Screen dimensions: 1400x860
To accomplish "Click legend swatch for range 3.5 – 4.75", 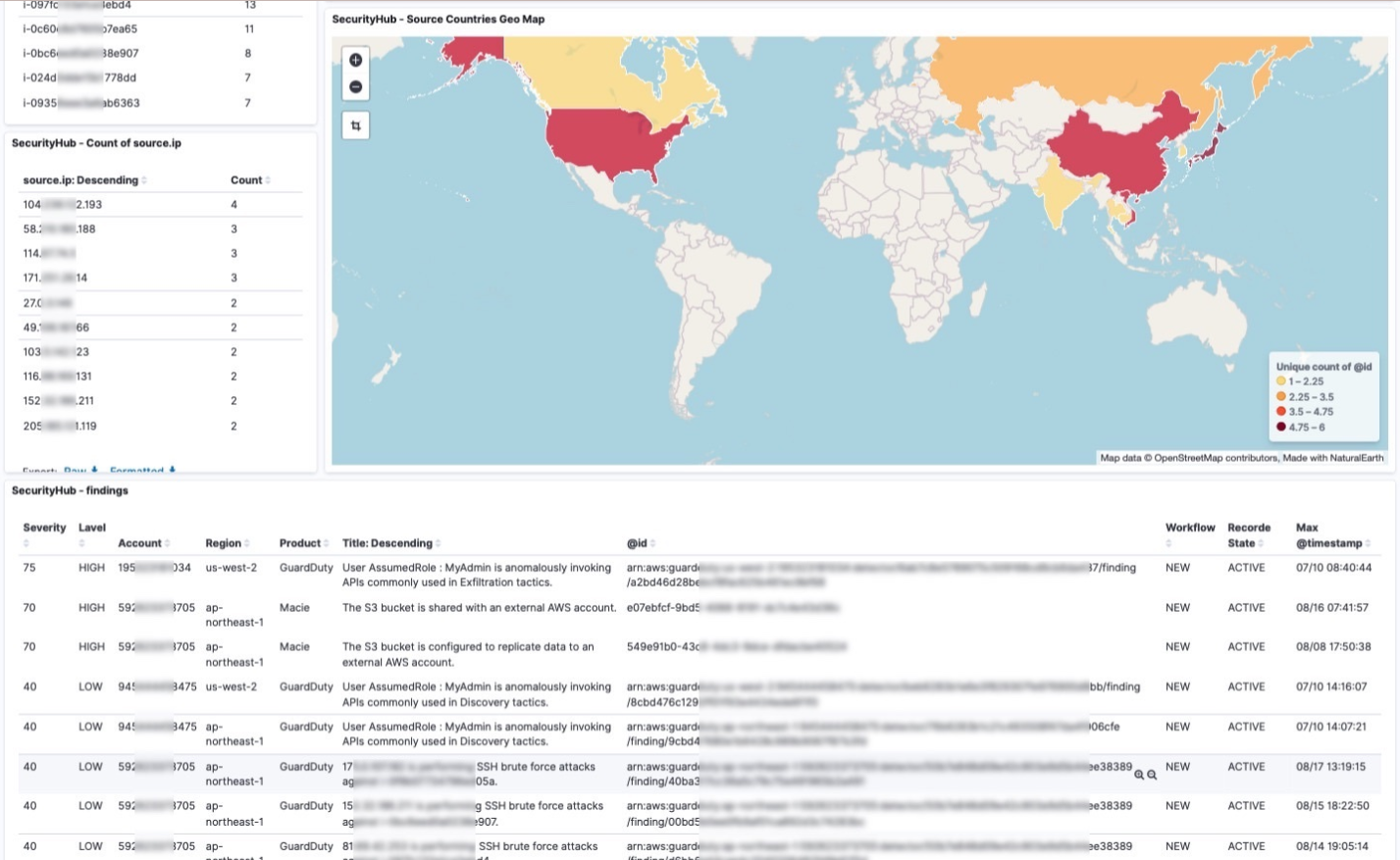I will pyautogui.click(x=1281, y=412).
